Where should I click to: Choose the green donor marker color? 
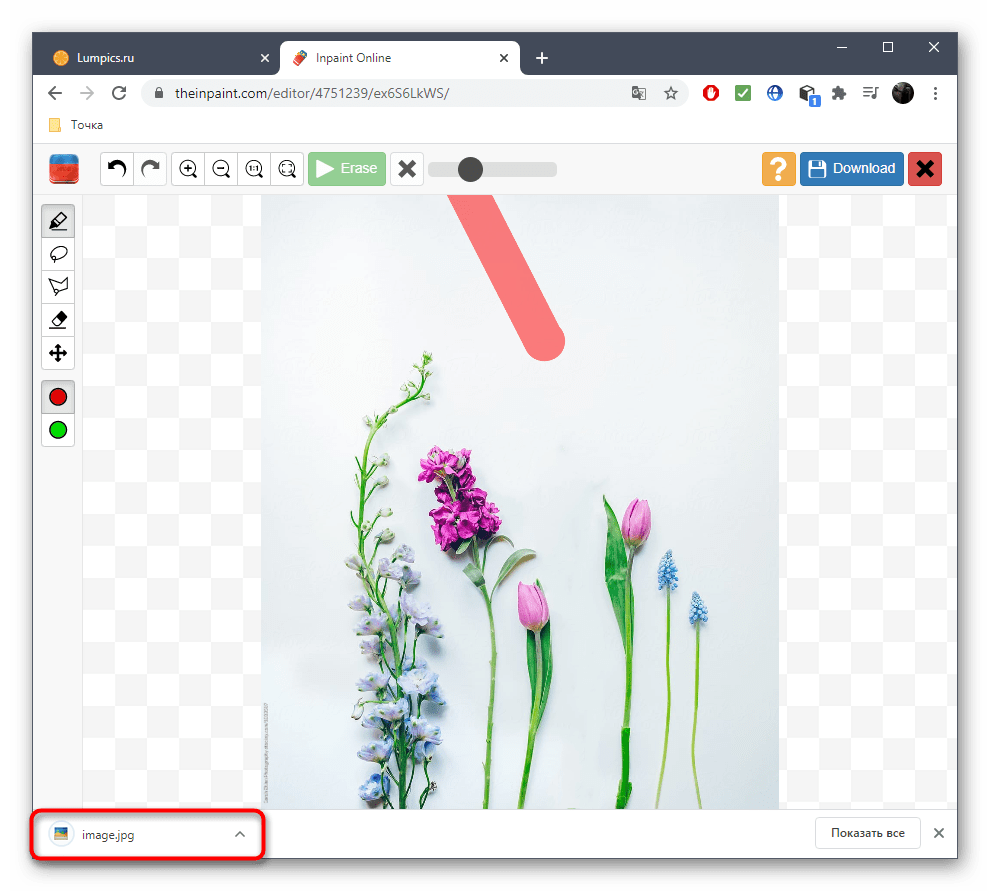click(x=58, y=430)
